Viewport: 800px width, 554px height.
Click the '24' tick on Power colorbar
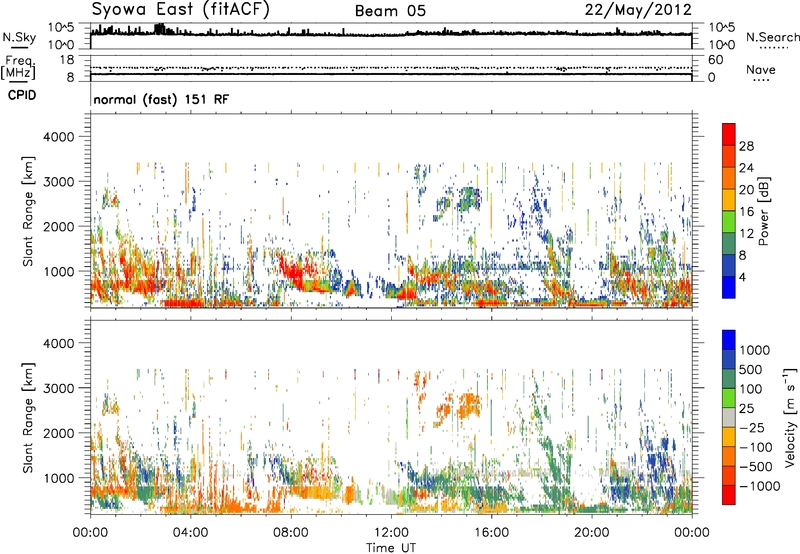(746, 168)
